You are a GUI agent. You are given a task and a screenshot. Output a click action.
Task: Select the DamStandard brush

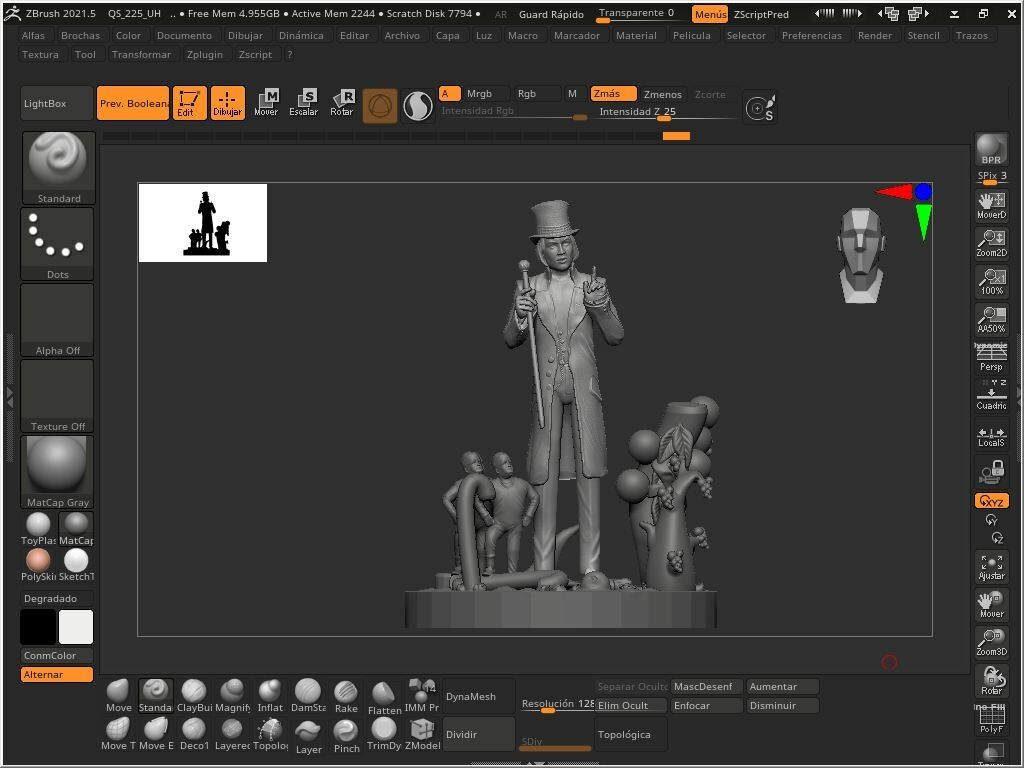pyautogui.click(x=308, y=696)
